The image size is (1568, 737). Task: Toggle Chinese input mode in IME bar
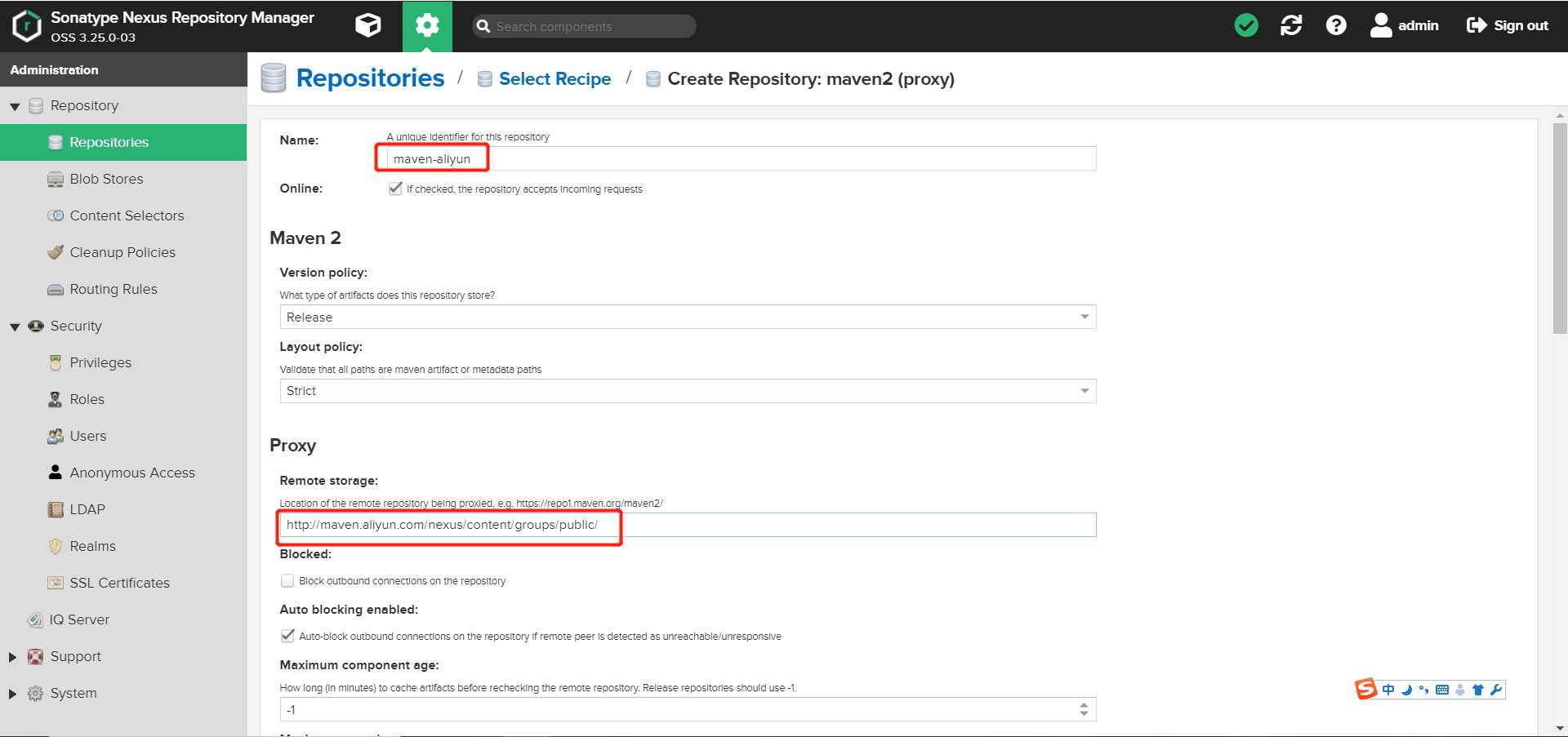1388,690
